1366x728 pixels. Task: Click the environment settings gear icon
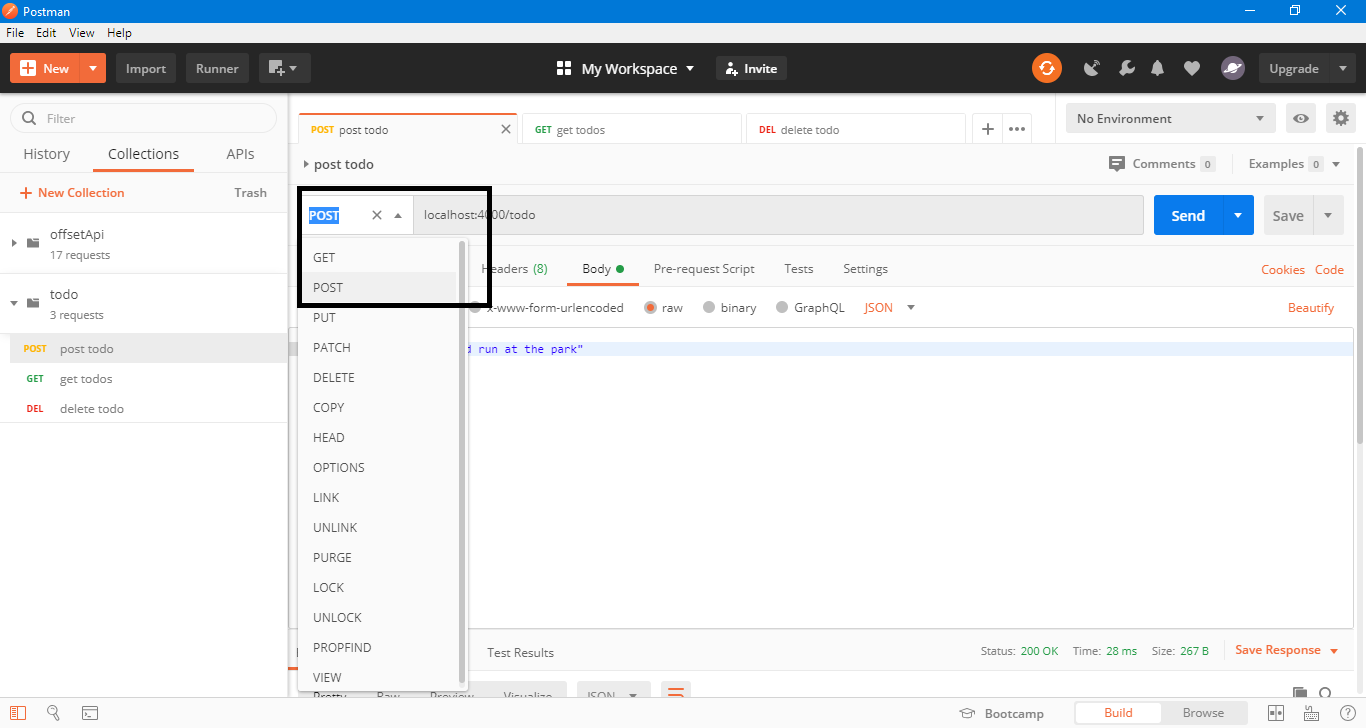[x=1340, y=118]
